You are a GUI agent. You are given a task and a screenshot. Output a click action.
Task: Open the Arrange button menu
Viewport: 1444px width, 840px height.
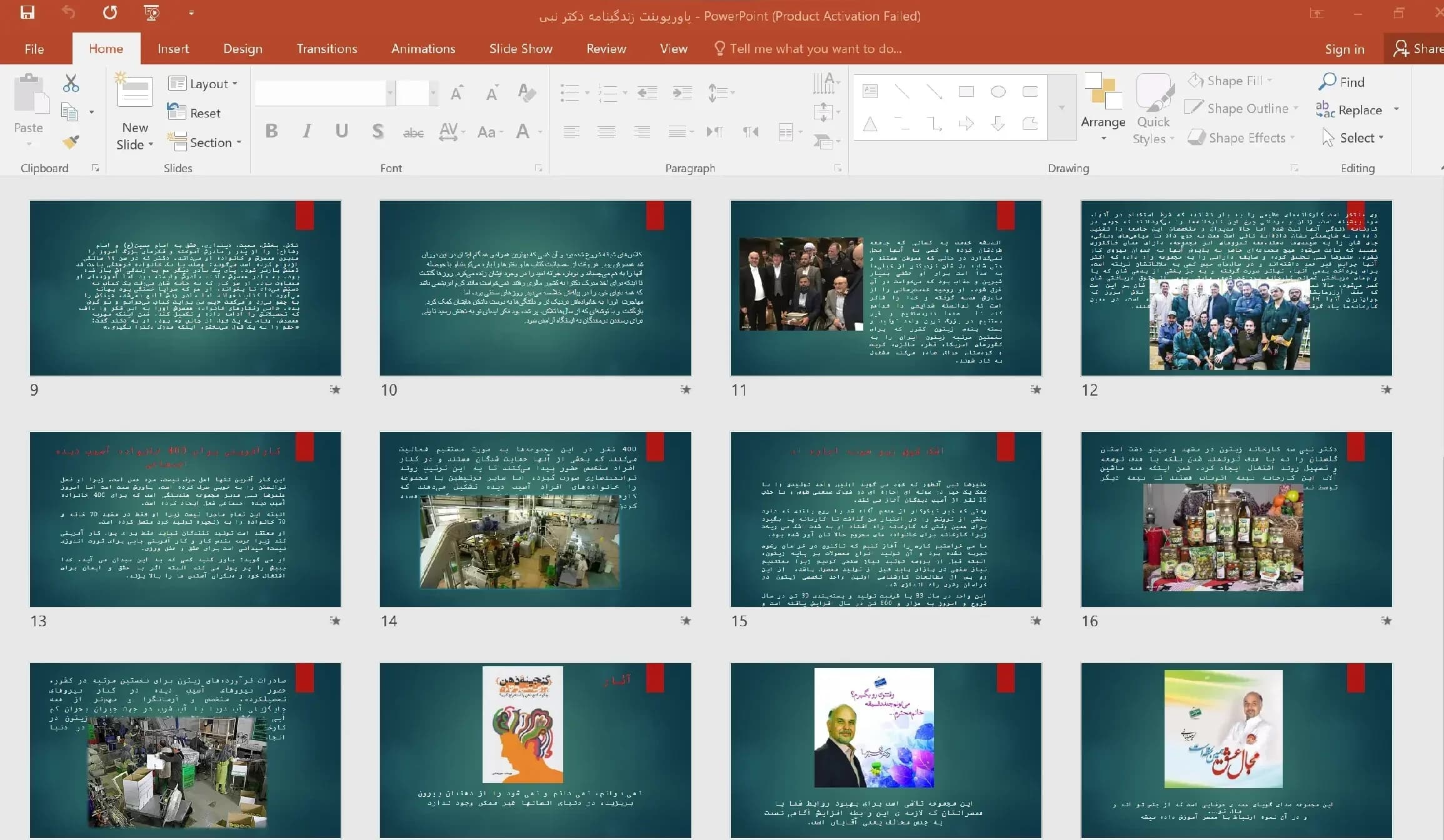1103,107
